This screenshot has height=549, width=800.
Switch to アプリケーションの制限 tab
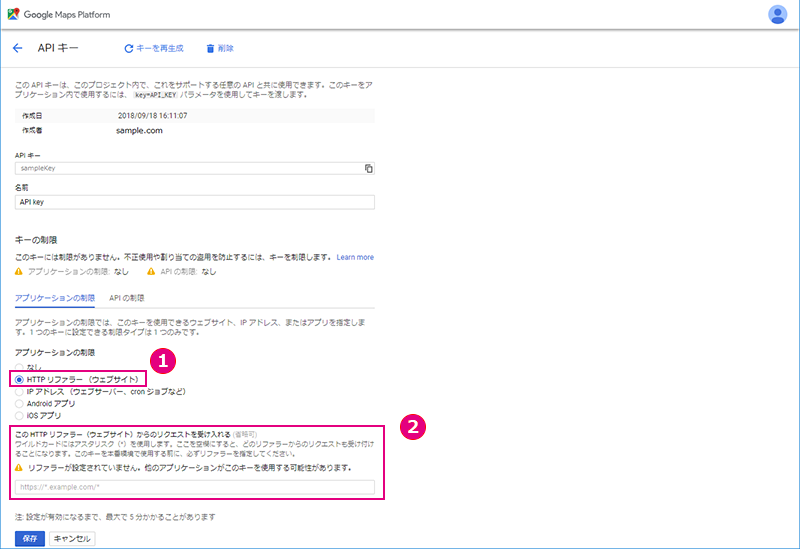coord(55,298)
